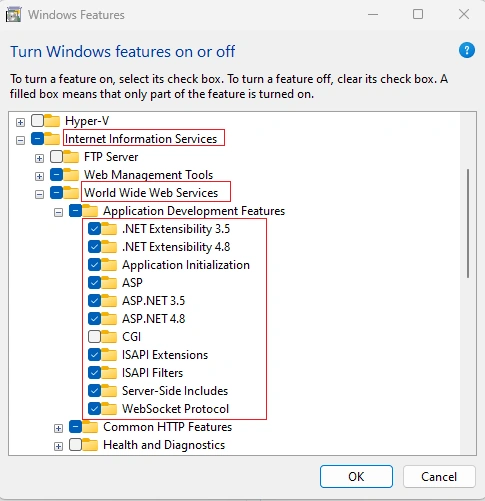485x501 pixels.
Task: Select the Internet Information Services tree item
Action: point(141,139)
